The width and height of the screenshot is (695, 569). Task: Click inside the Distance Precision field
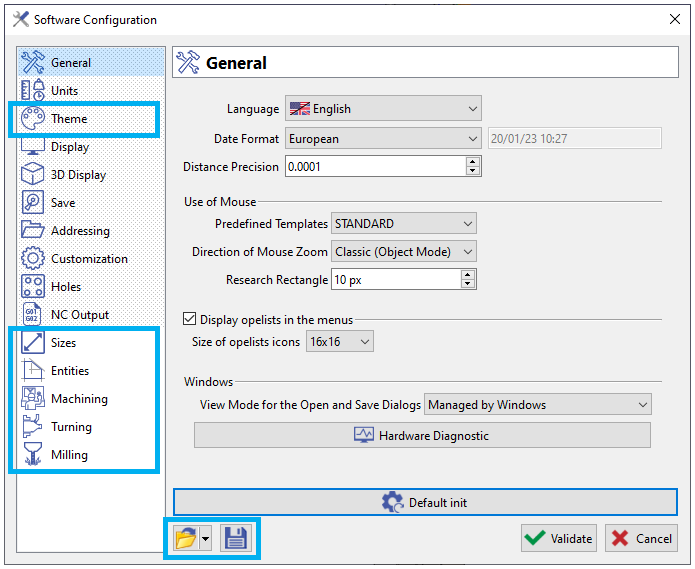(374, 166)
